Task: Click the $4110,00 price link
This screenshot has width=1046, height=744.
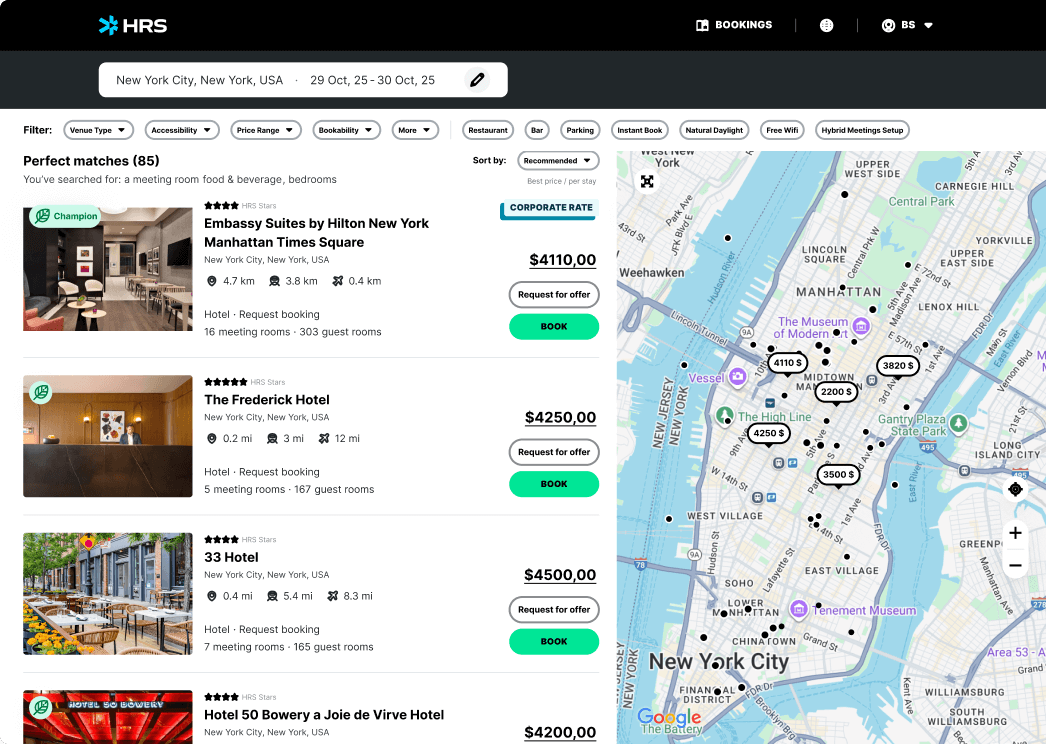Action: [x=562, y=260]
